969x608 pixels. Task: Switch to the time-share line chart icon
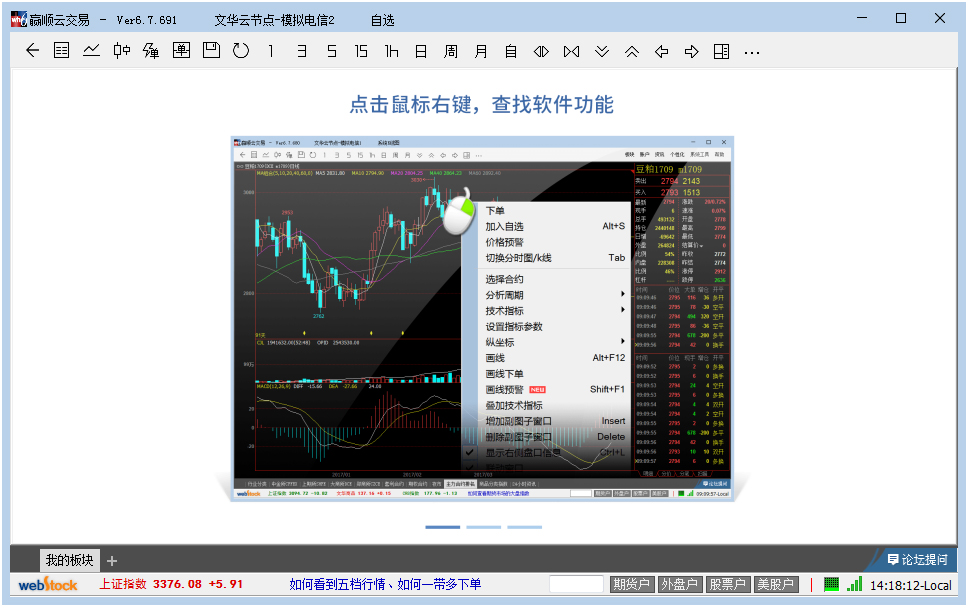91,51
